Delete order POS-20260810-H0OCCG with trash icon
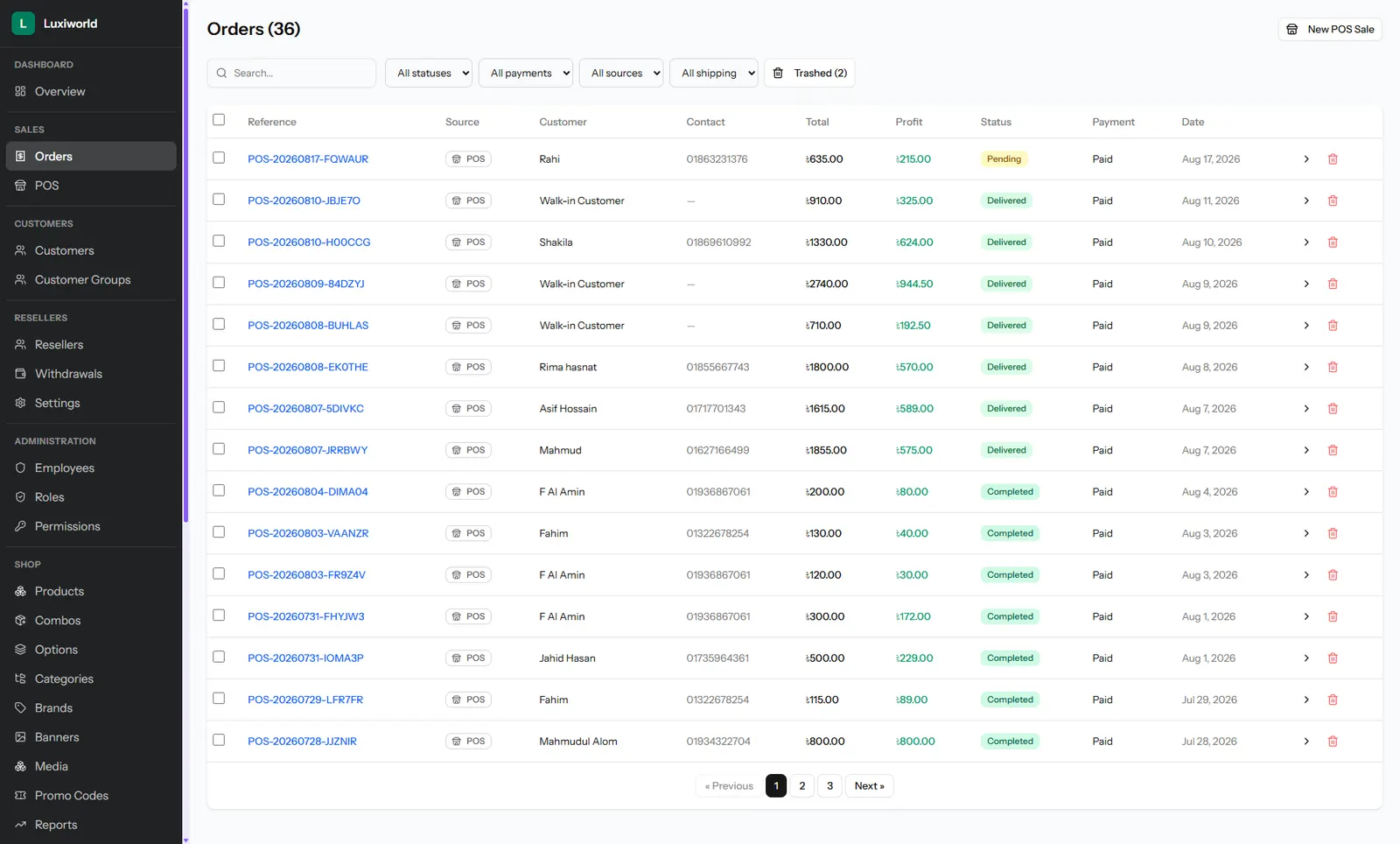The width and height of the screenshot is (1400, 844). pos(1333,243)
